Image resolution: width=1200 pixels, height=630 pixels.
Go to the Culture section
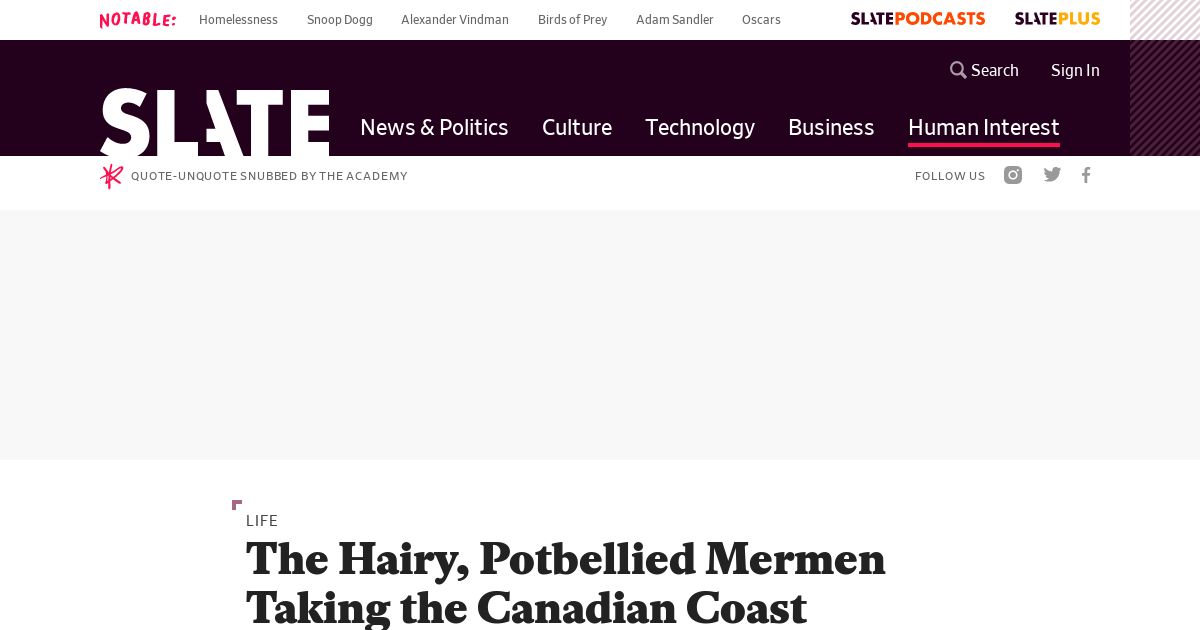point(577,127)
